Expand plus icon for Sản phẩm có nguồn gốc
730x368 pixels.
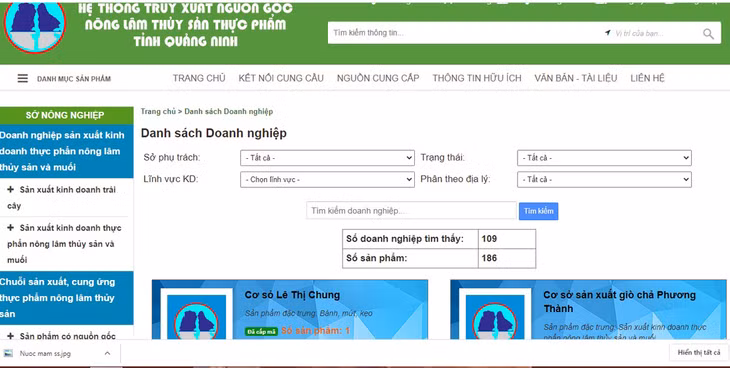[x=11, y=336]
